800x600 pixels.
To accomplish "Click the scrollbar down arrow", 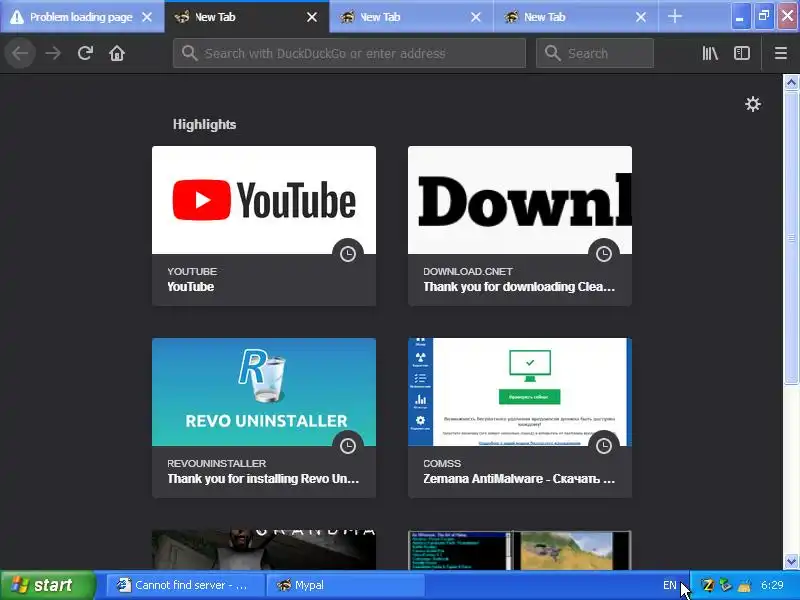I will pos(791,561).
